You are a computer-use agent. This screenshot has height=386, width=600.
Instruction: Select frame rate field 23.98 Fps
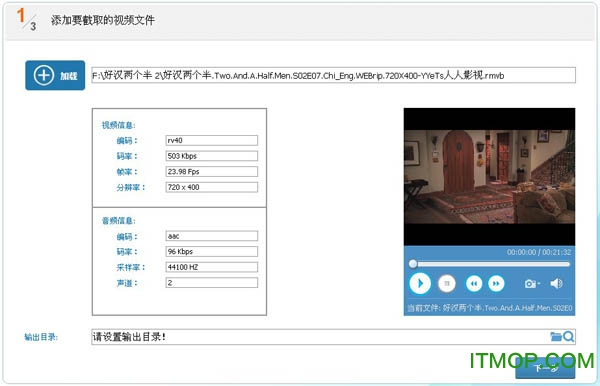212,171
